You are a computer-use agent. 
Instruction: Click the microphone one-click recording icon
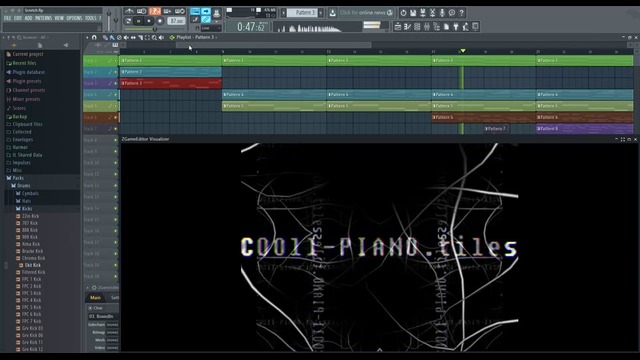coord(442,13)
